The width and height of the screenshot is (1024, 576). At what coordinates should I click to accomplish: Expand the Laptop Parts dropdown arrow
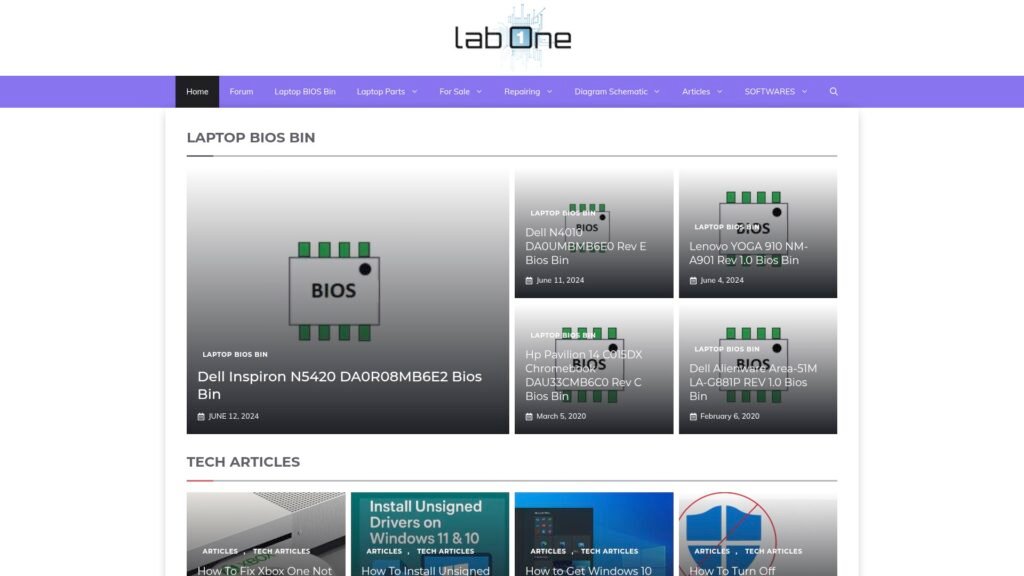pyautogui.click(x=414, y=92)
